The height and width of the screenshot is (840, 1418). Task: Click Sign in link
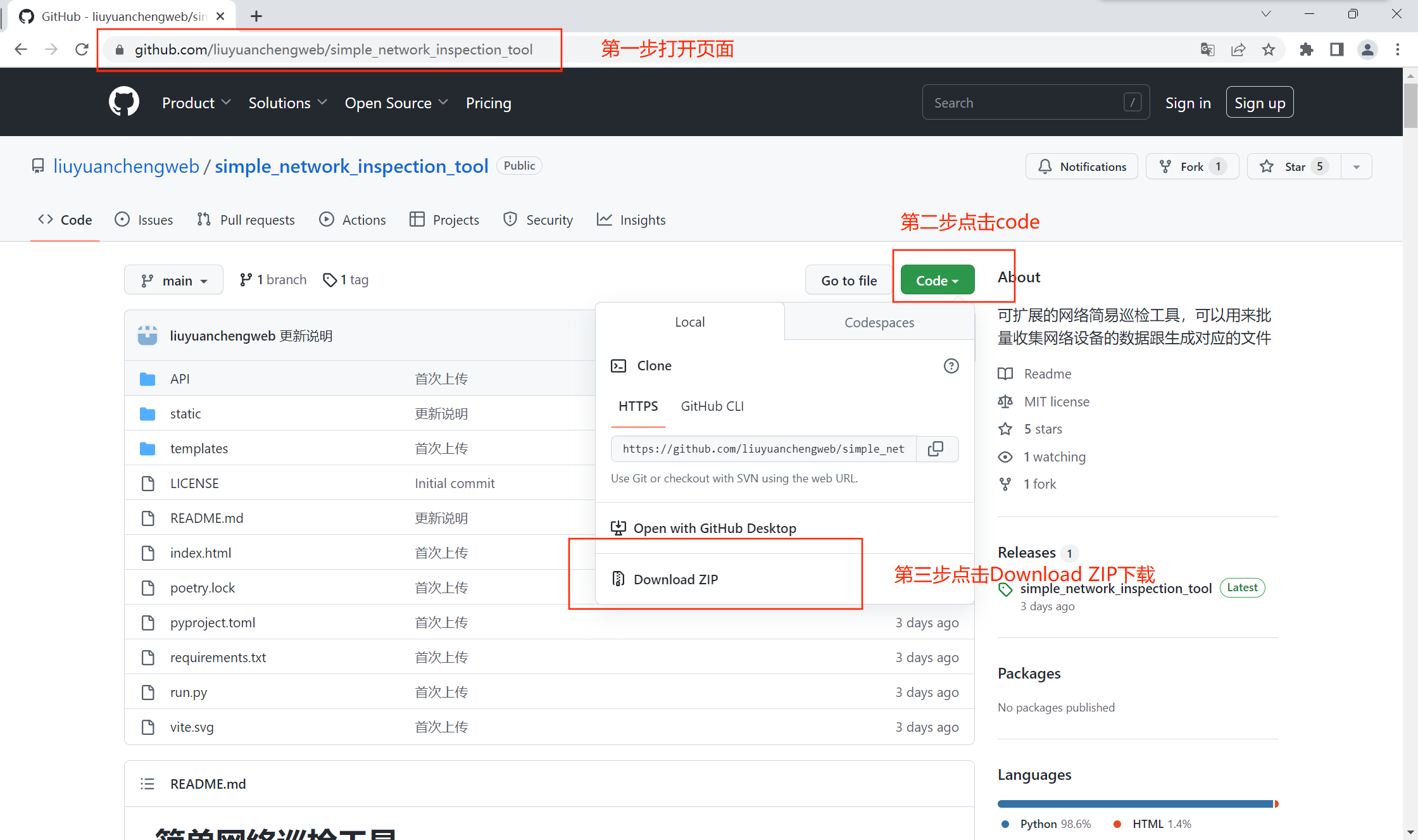tap(1188, 103)
